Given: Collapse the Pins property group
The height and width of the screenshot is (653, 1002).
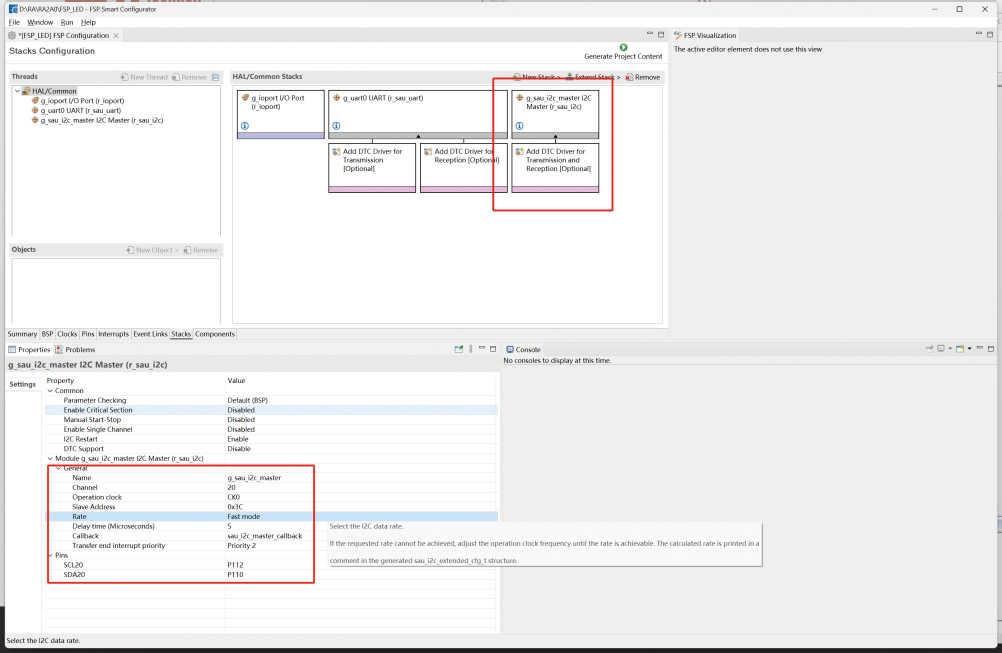Looking at the screenshot, I should (50, 555).
